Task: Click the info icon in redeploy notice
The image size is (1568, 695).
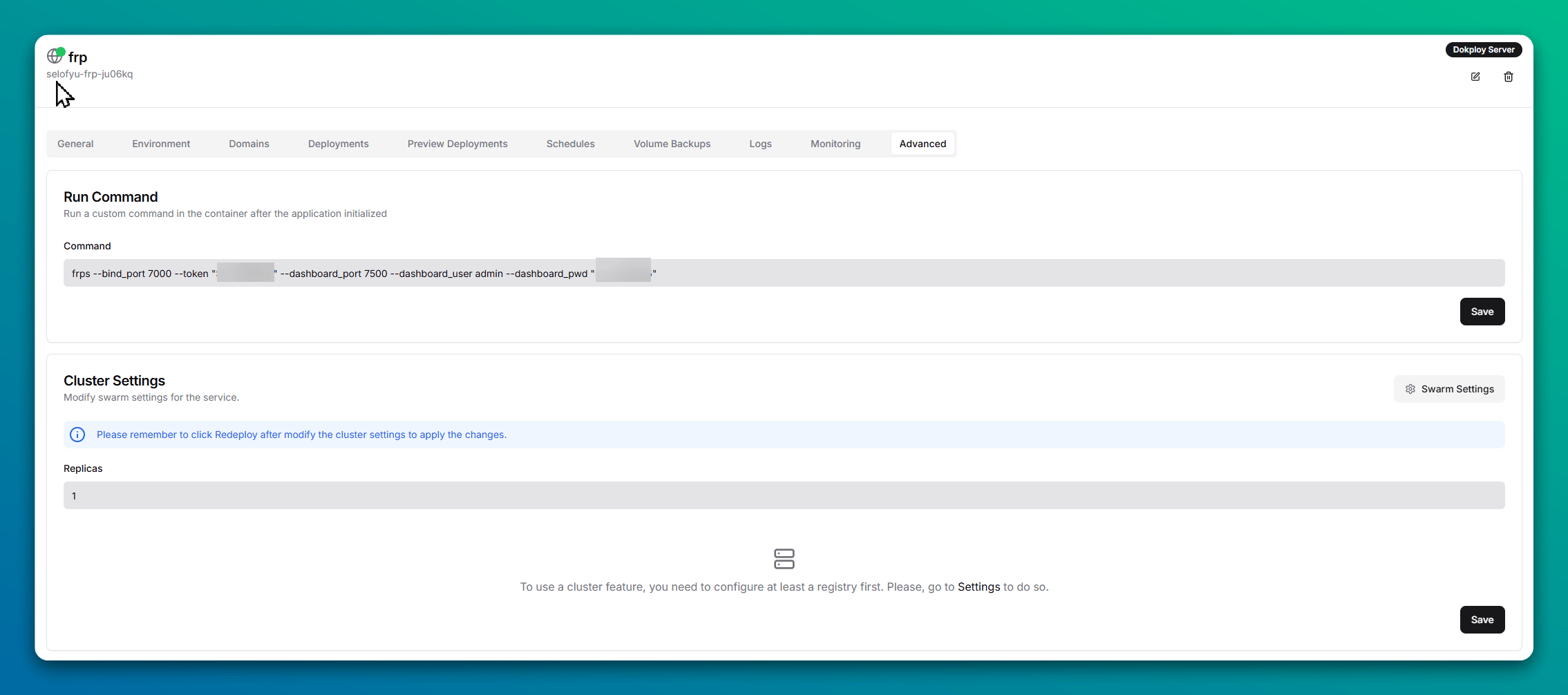Action: tap(77, 435)
